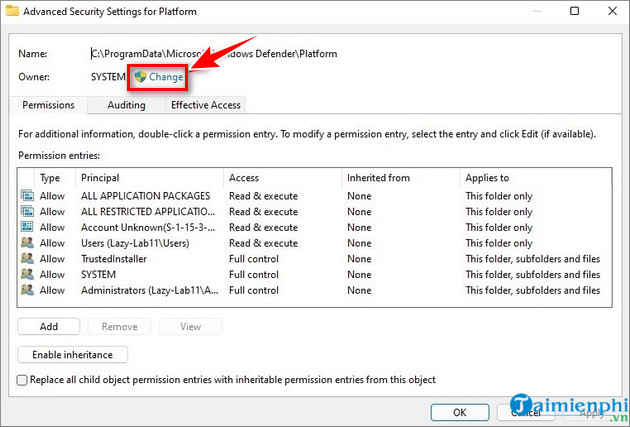Change the owner via Change link
Image resolution: width=630 pixels, height=427 pixels.
[x=166, y=77]
